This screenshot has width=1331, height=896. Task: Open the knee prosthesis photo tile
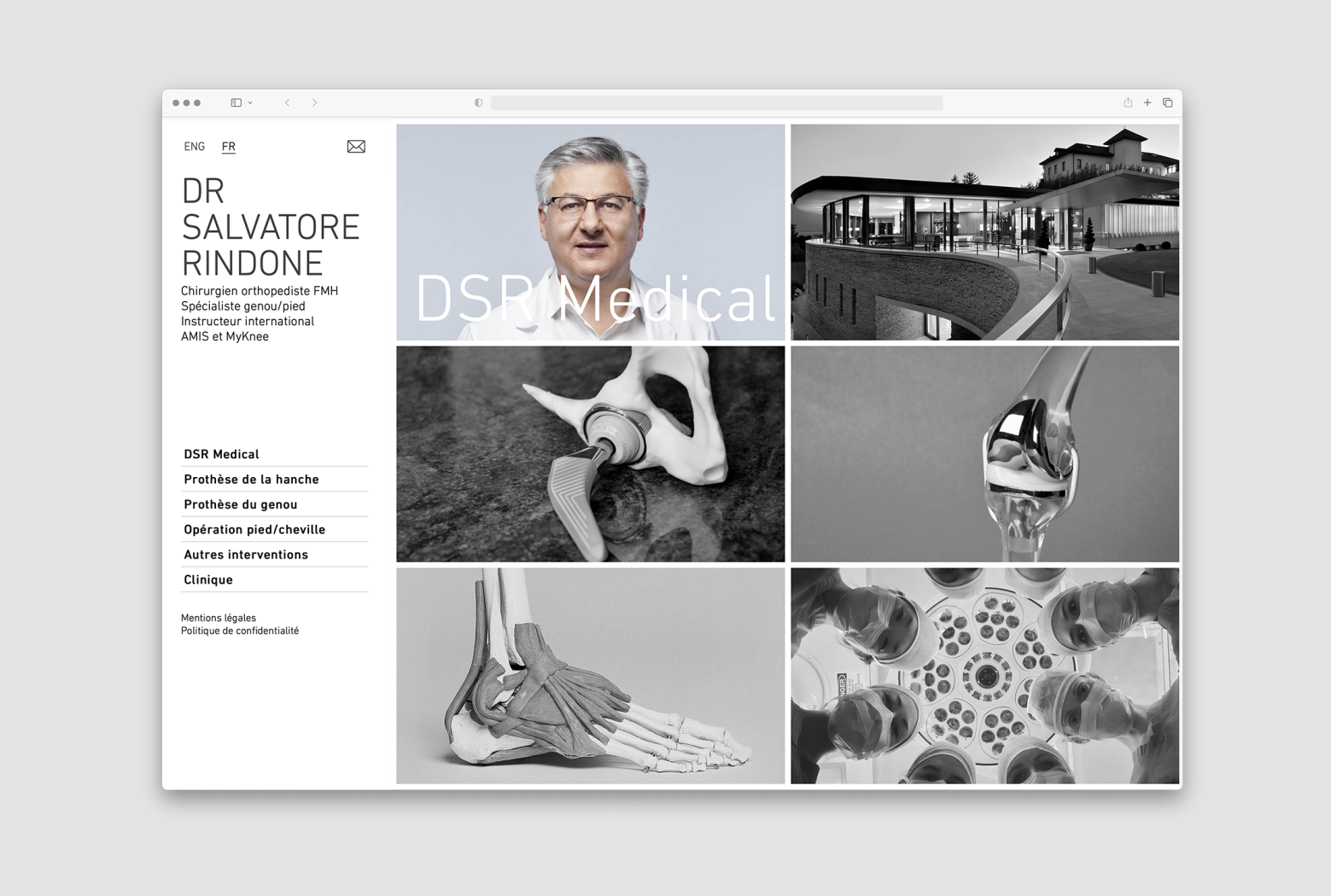(x=985, y=454)
